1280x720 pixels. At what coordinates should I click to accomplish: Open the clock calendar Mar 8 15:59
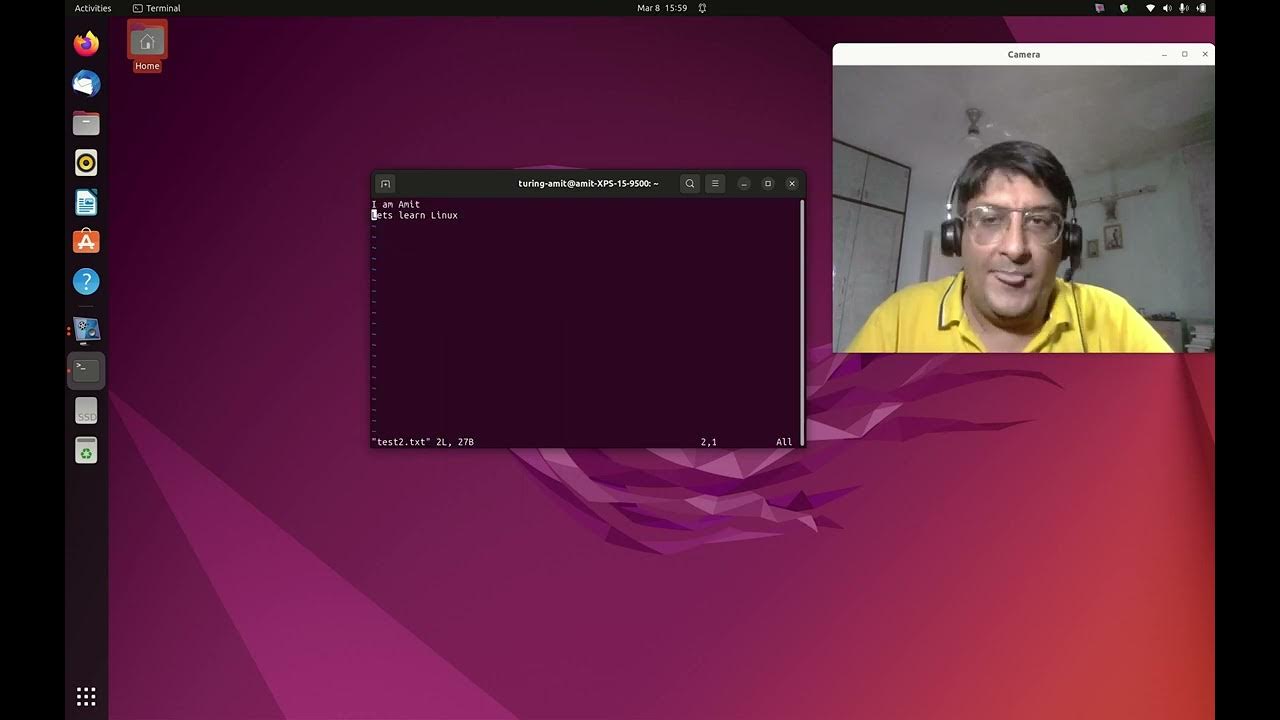coord(662,8)
